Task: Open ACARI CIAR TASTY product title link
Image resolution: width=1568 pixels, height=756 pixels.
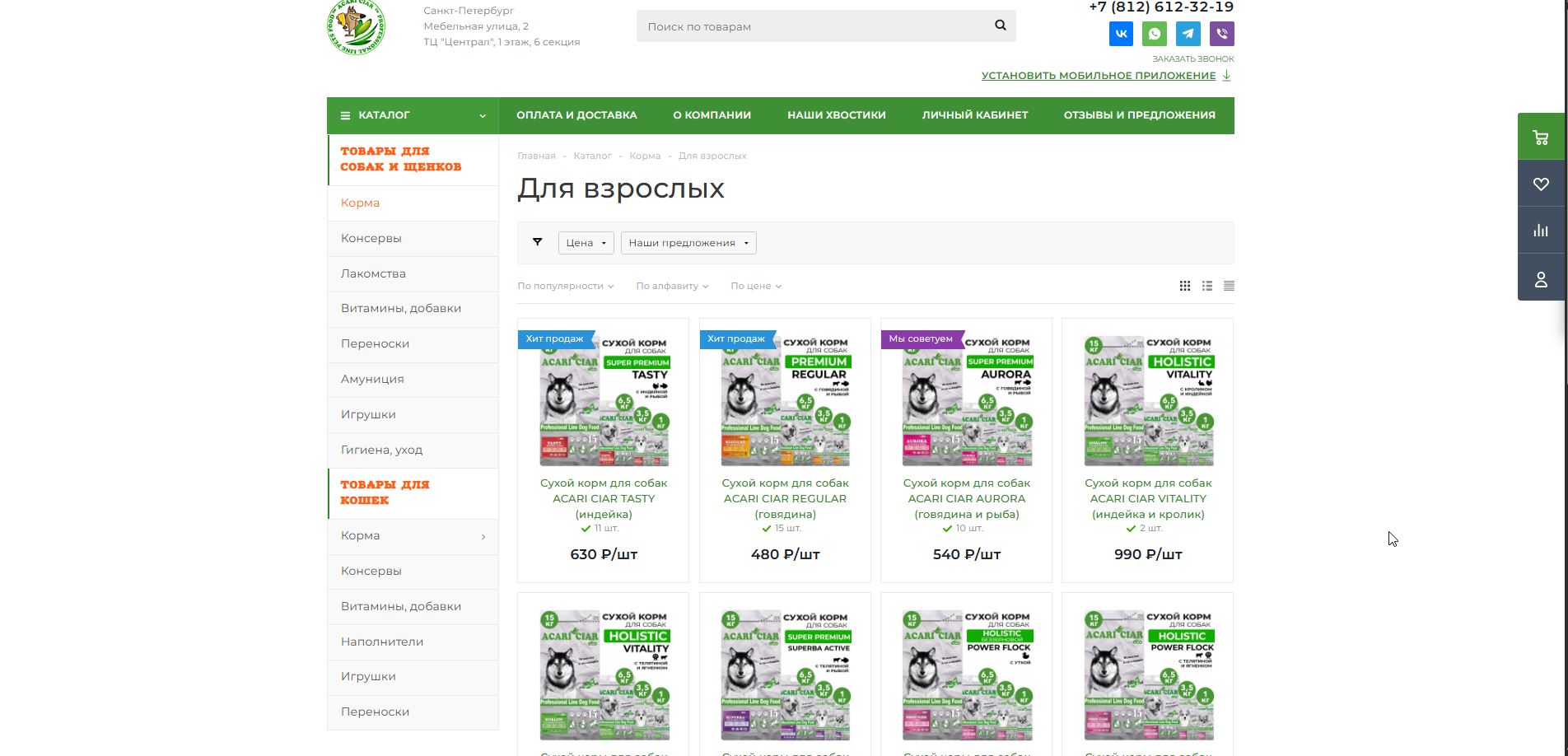Action: pyautogui.click(x=604, y=498)
